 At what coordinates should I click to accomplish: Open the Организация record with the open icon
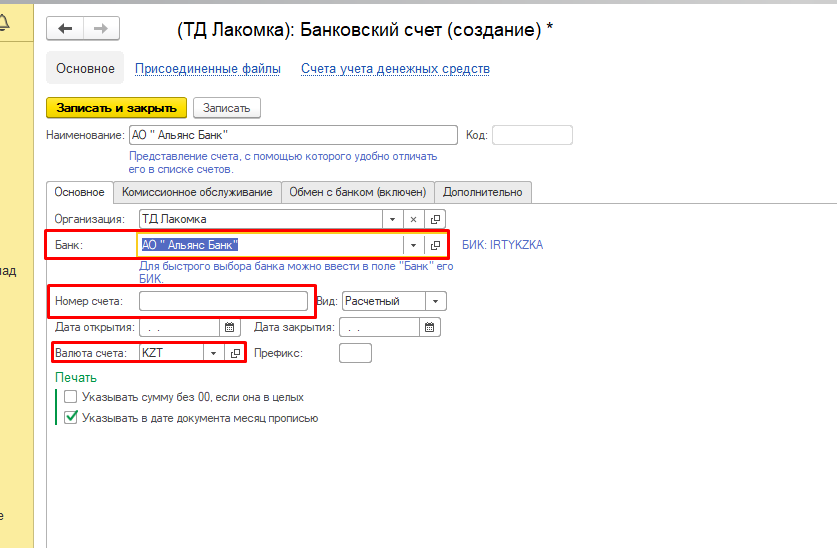coord(435,219)
